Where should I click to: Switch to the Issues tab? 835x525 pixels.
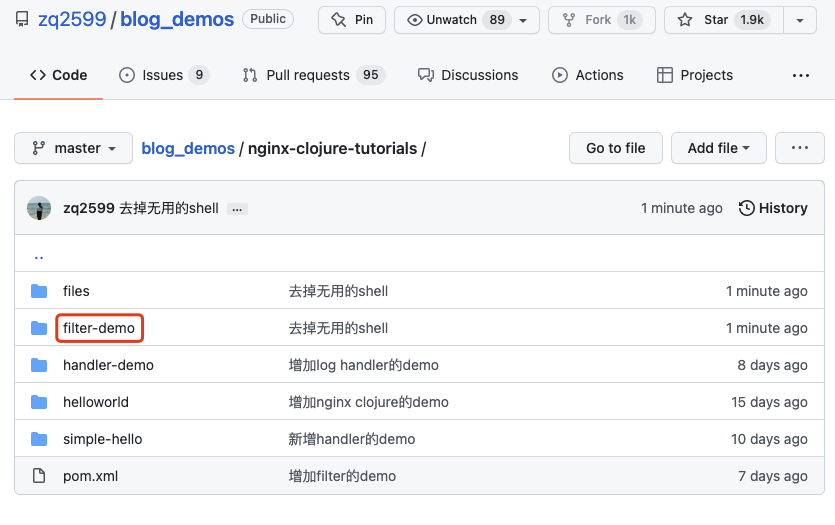(x=163, y=75)
